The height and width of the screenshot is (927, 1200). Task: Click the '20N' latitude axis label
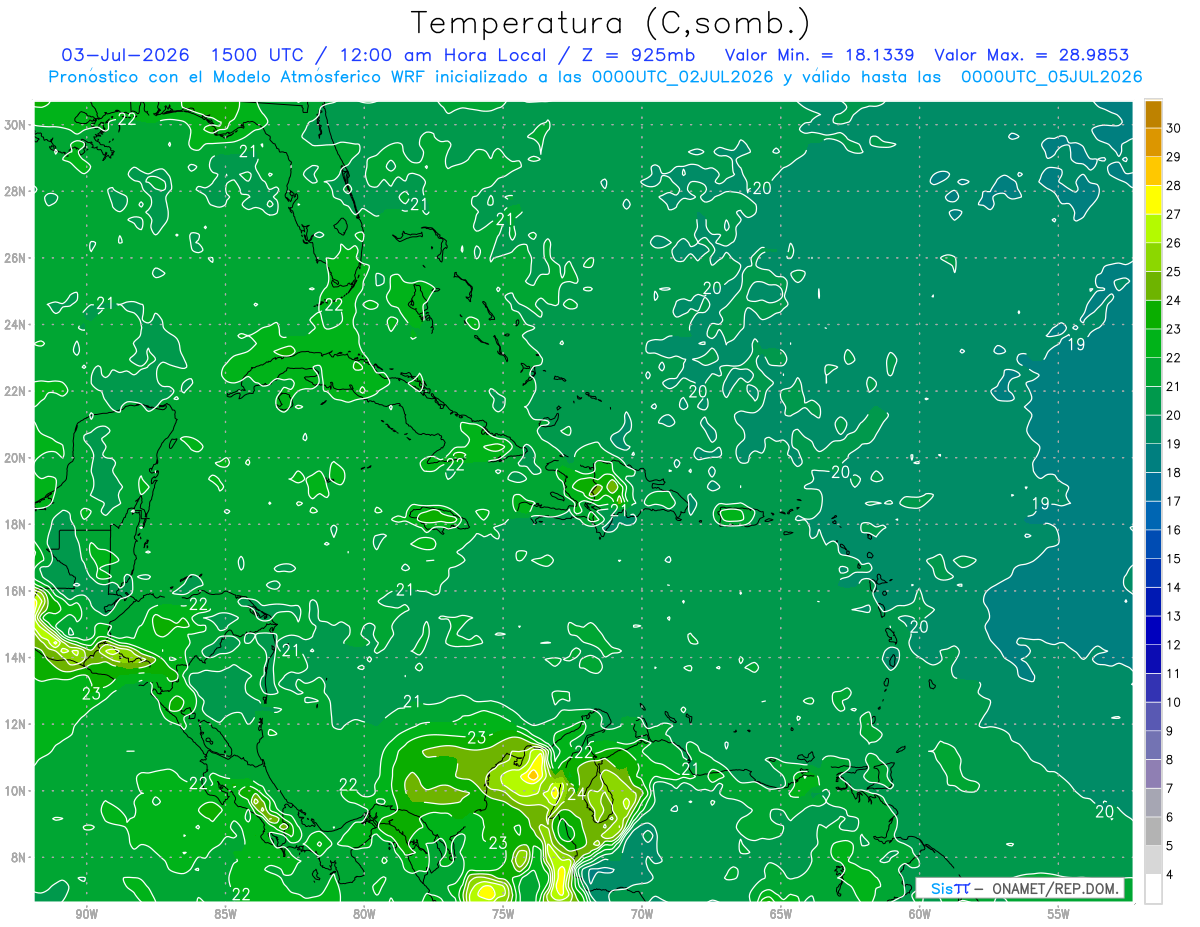[x=15, y=458]
